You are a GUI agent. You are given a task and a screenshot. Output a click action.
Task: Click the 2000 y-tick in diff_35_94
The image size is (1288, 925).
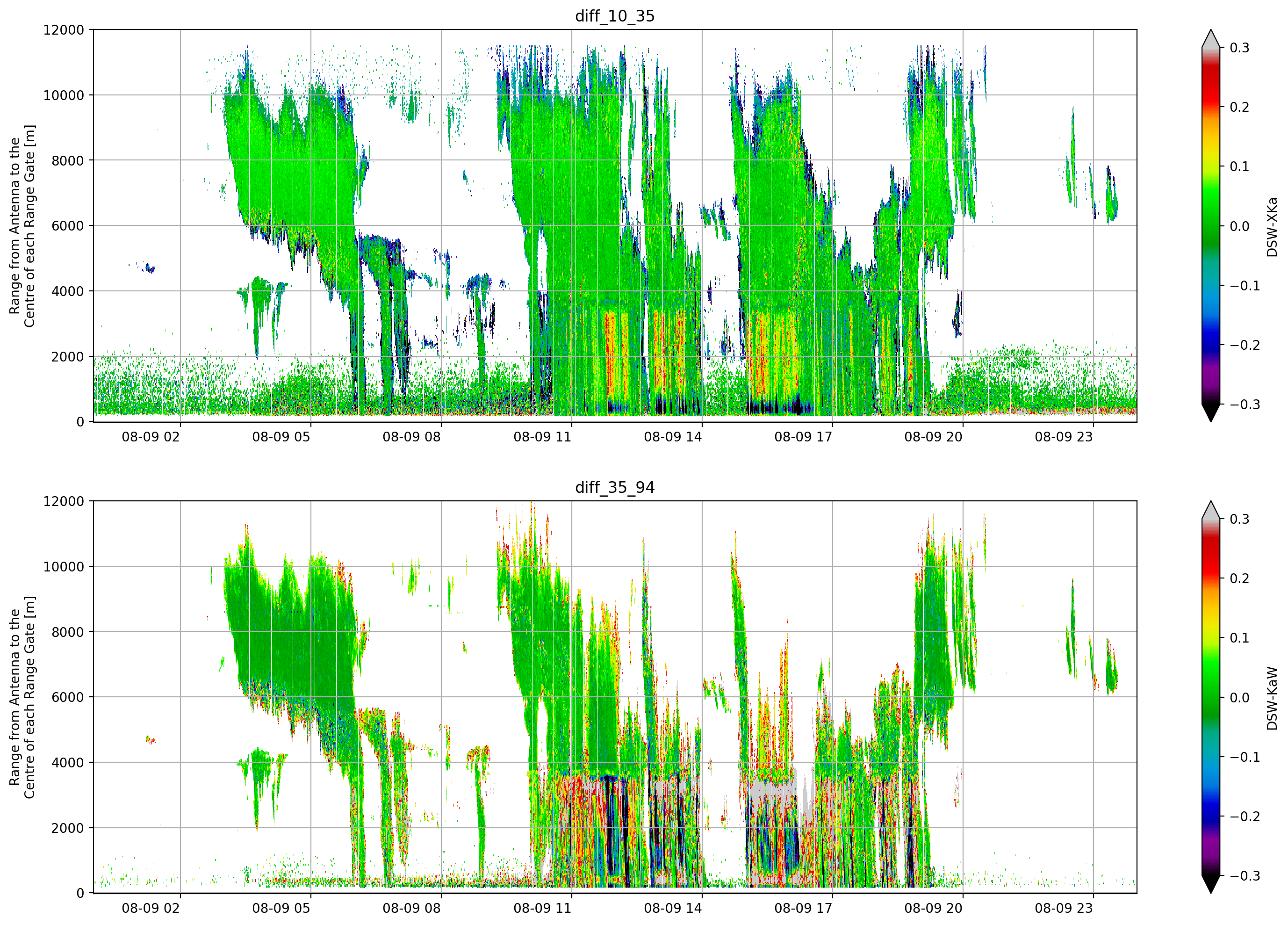click(x=68, y=828)
